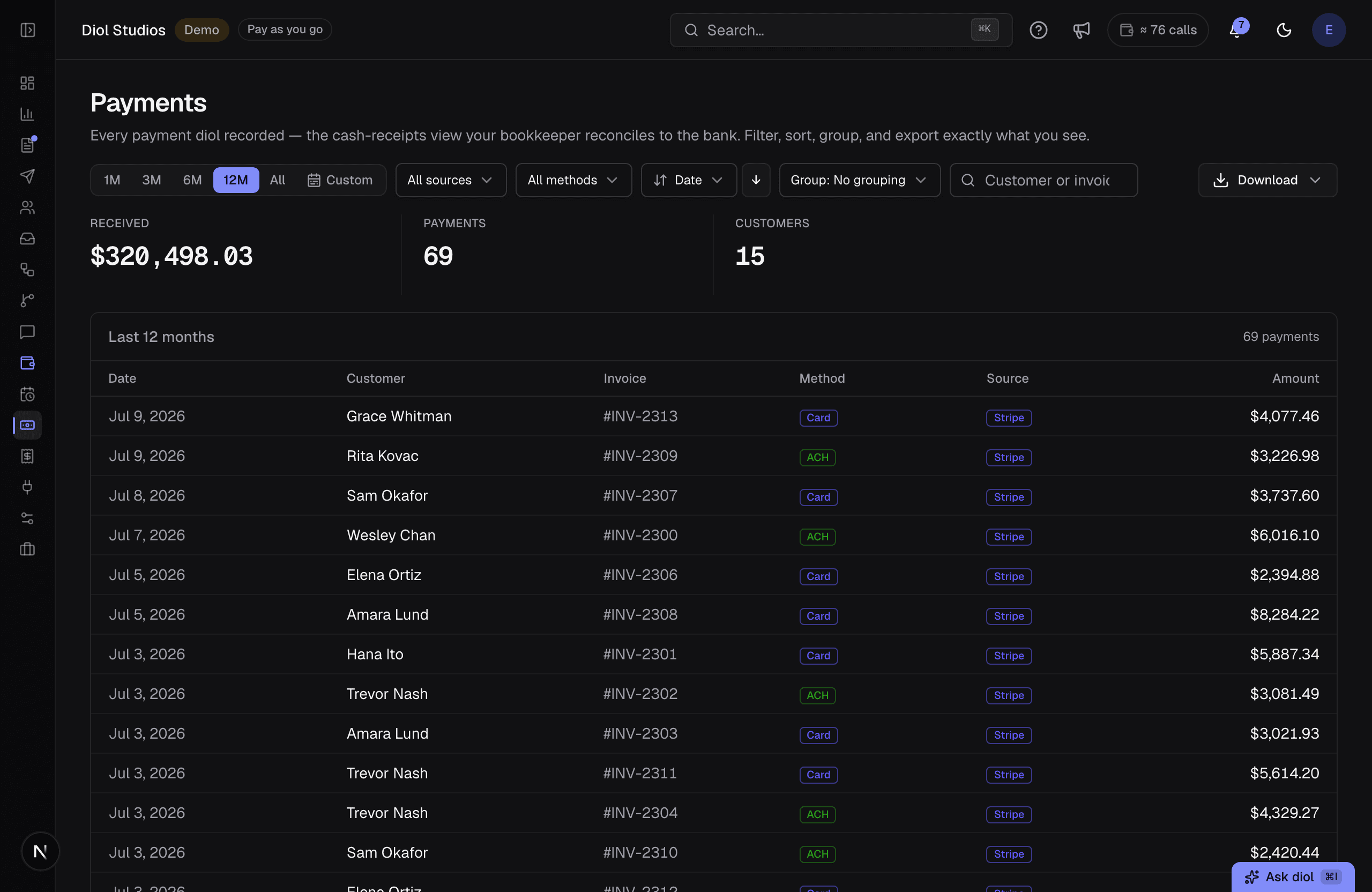Click invoice #INV-2311

pyautogui.click(x=640, y=772)
